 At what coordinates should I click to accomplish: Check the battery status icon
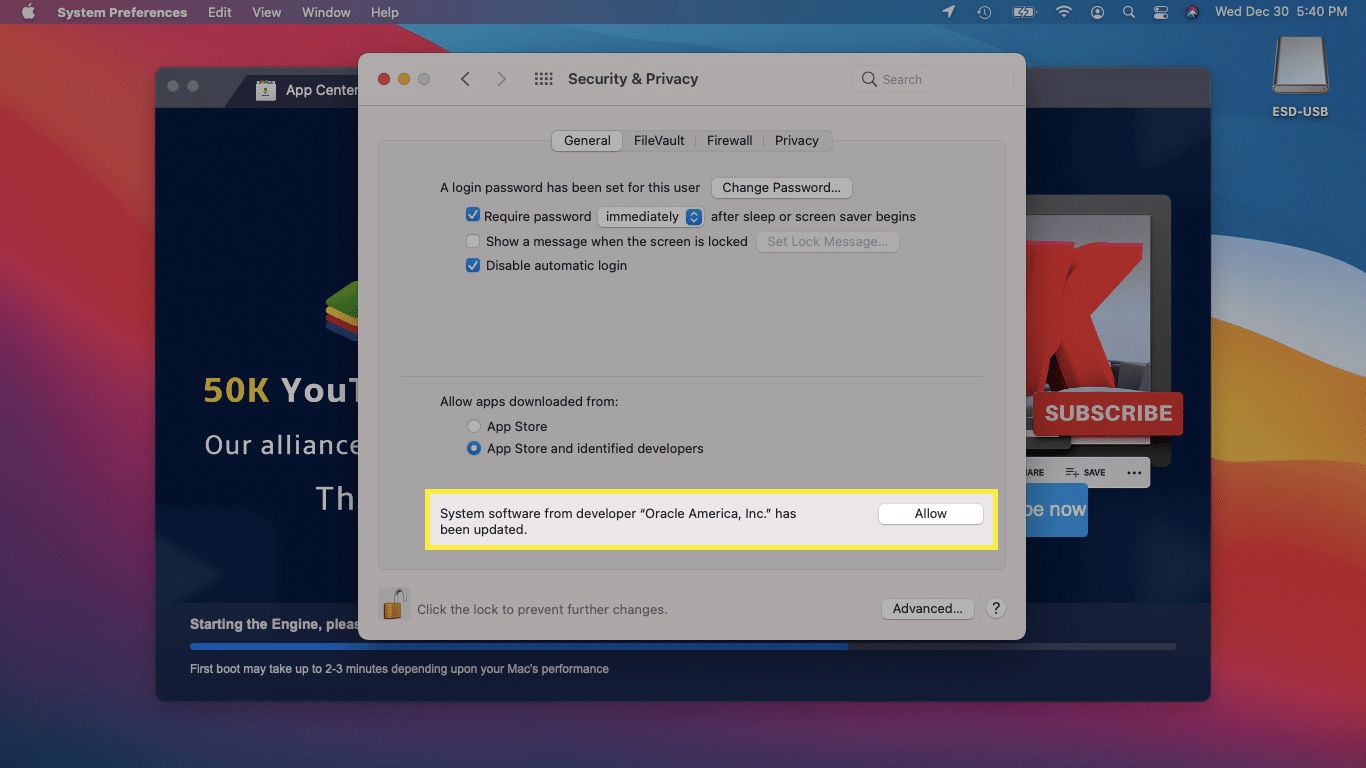pos(1024,12)
